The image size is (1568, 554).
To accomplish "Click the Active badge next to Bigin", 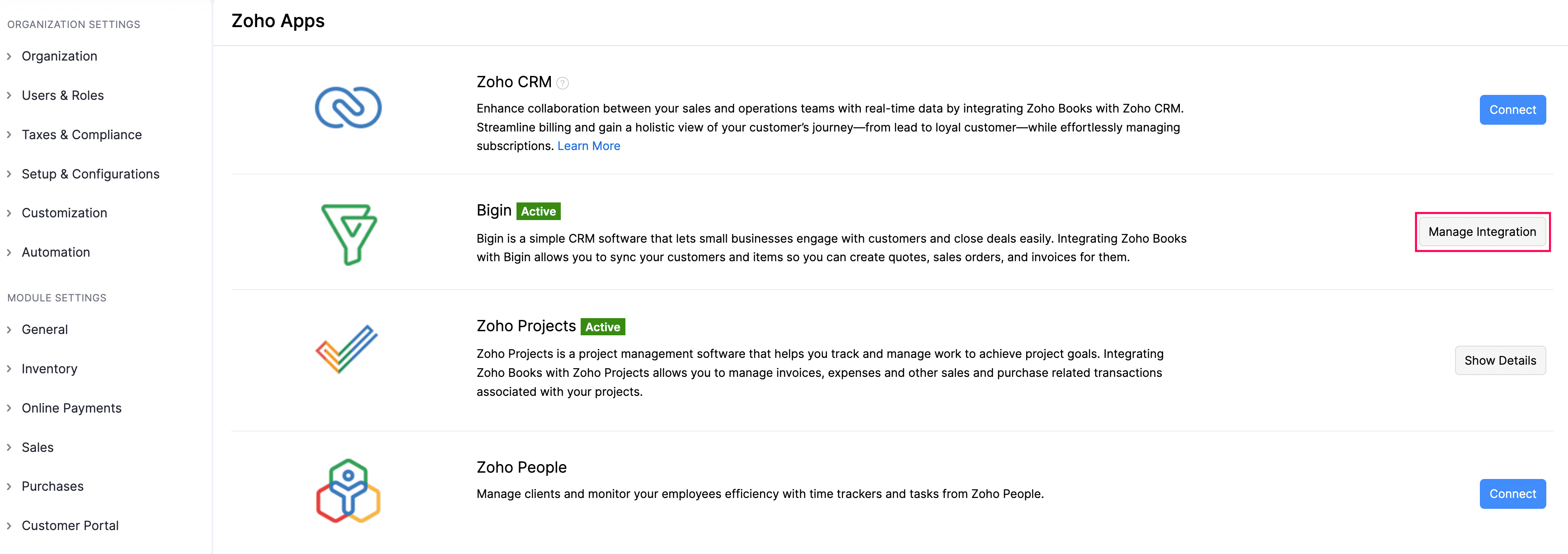I will [538, 211].
